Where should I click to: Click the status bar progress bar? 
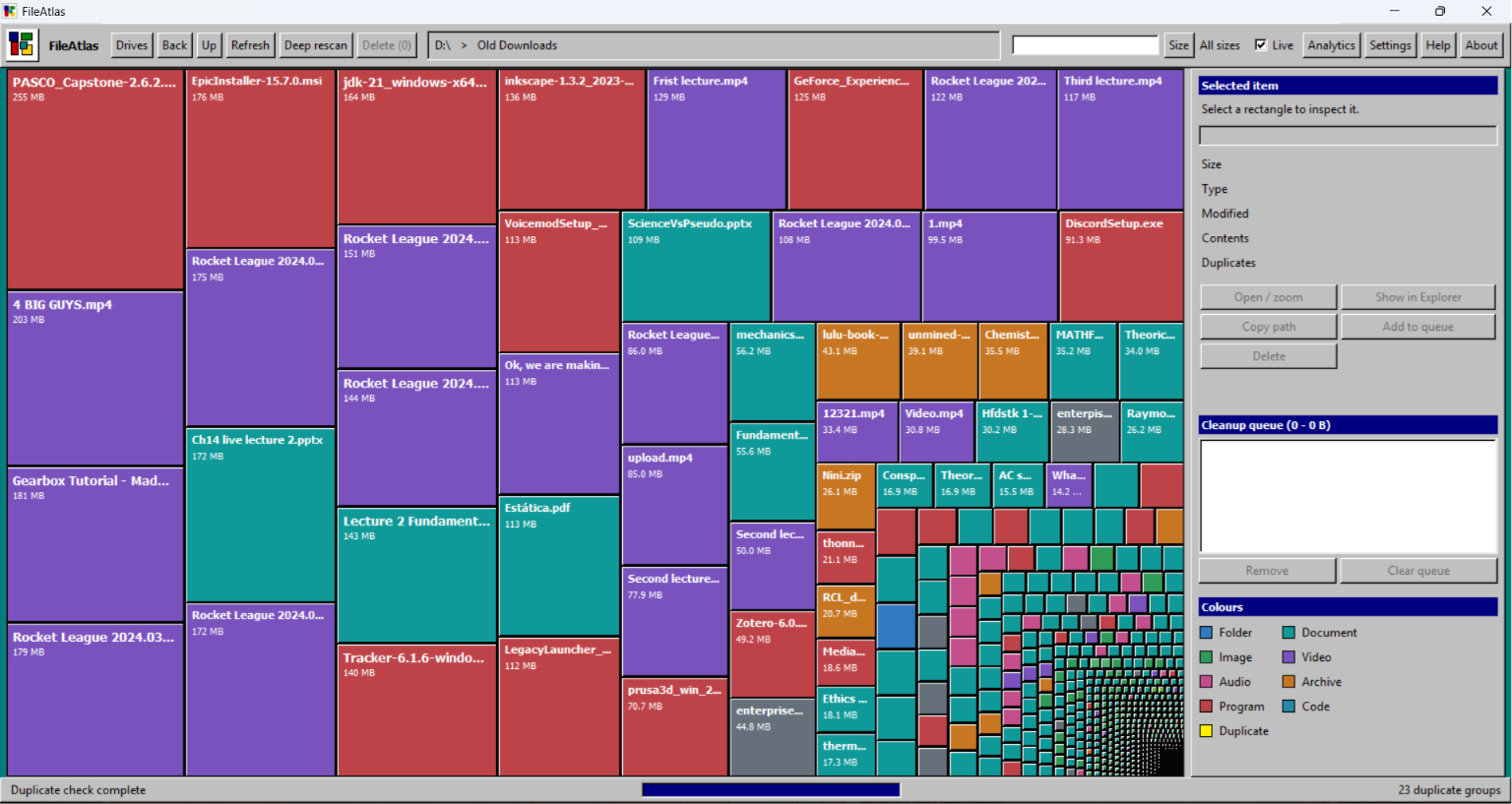771,789
